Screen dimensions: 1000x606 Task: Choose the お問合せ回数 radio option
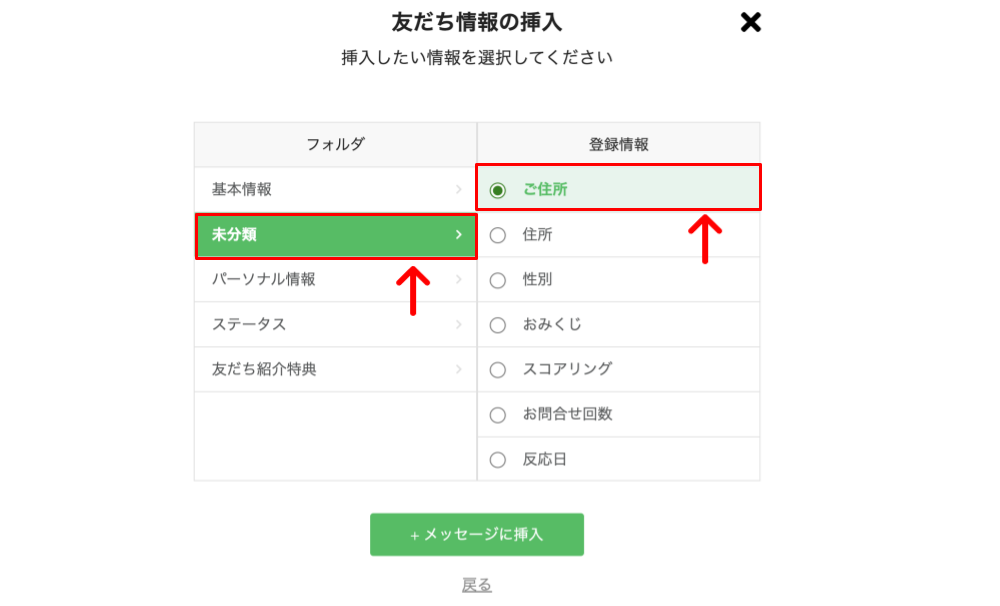coord(497,415)
